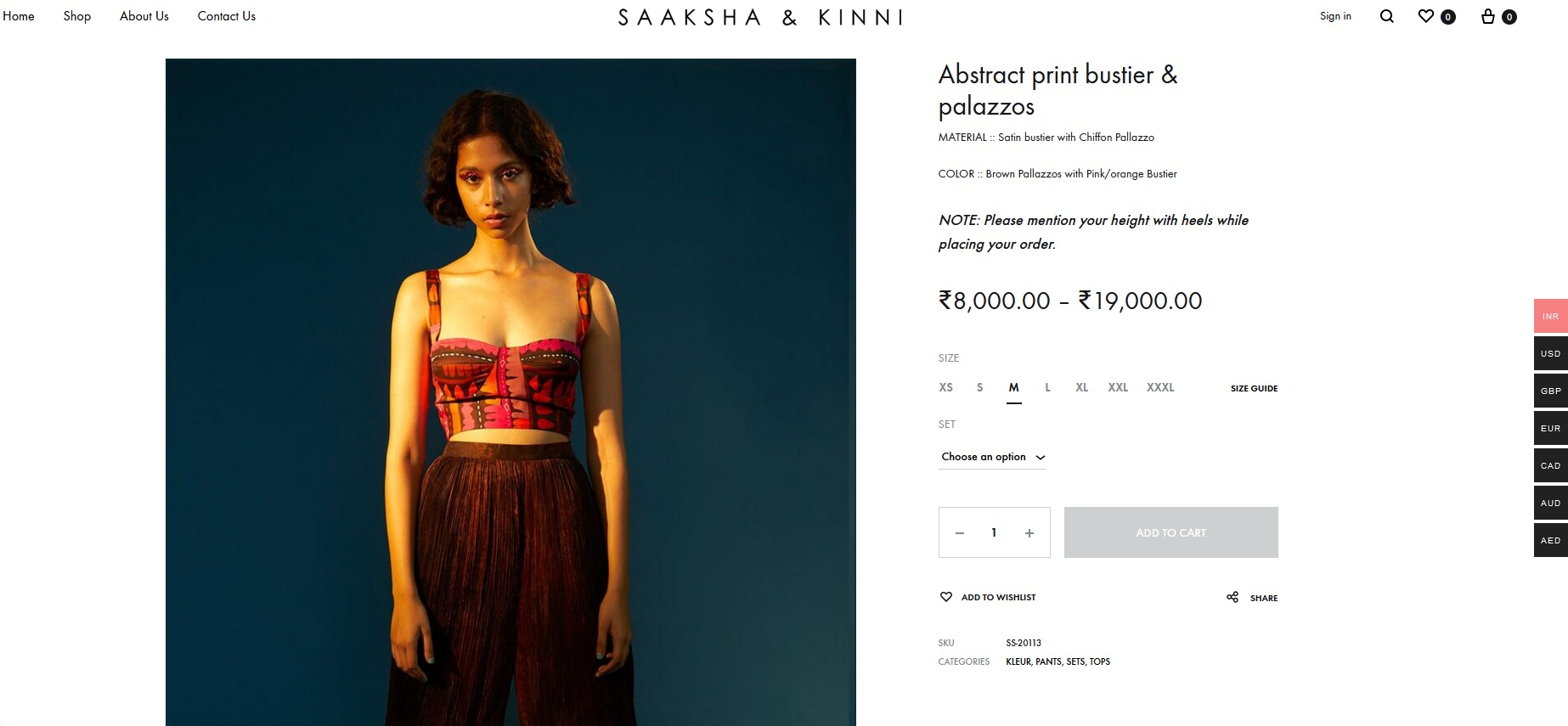1568x726 pixels.
Task: Expand the Set dropdown chevron arrow
Action: coord(1040,457)
